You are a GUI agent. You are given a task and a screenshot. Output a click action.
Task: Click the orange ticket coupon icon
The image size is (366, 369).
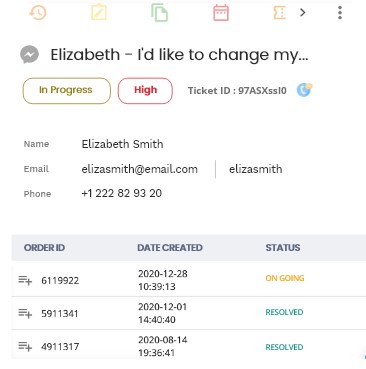pyautogui.click(x=279, y=13)
